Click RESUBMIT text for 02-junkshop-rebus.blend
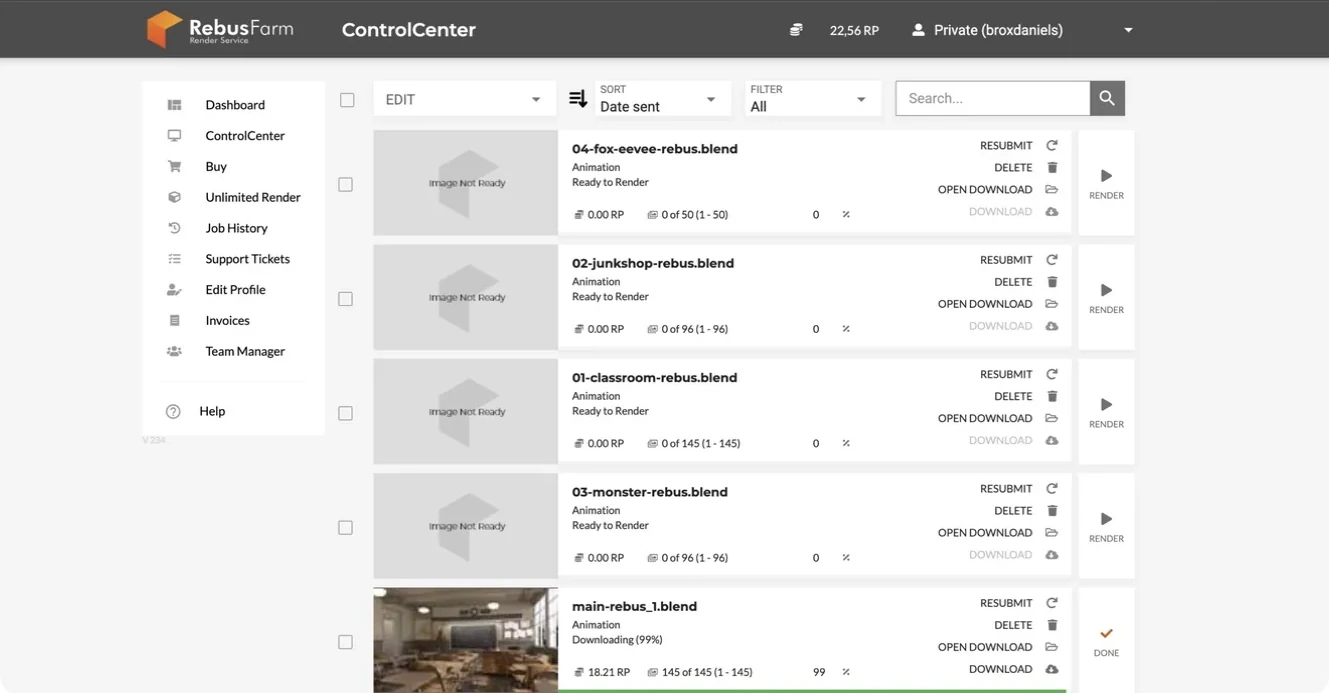This screenshot has height=693, width=1329. pyautogui.click(x=1006, y=260)
